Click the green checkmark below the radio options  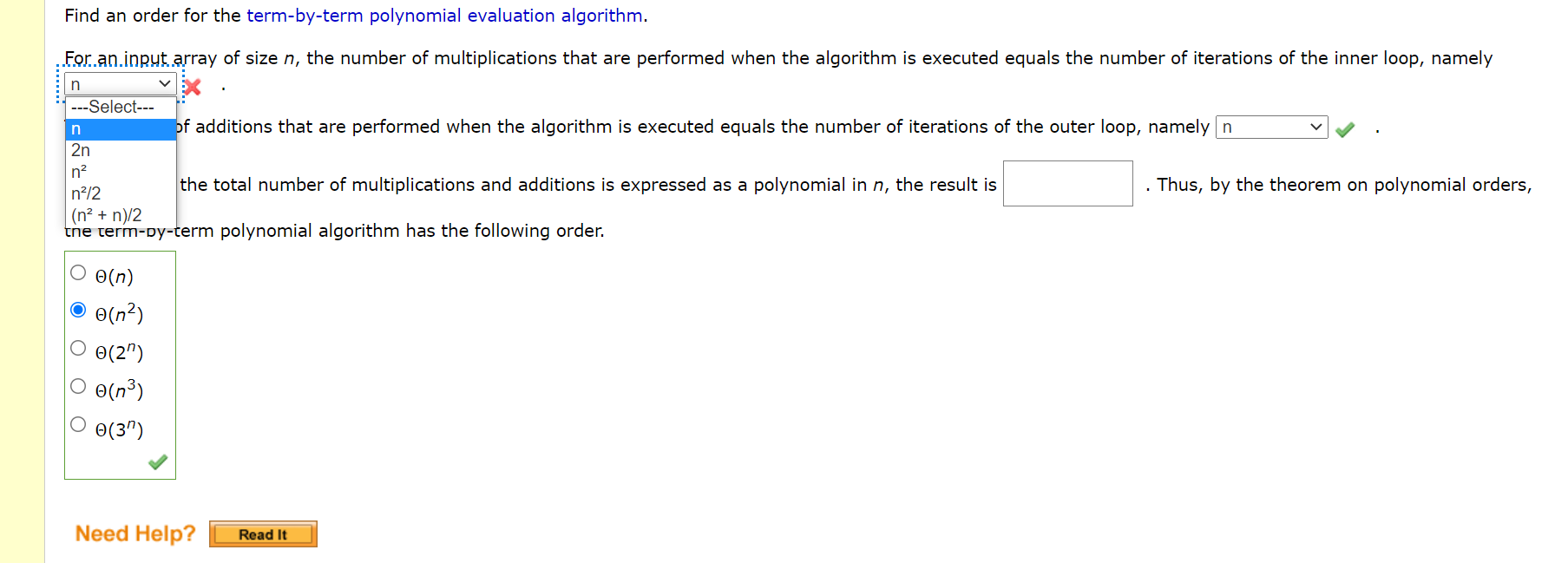[157, 462]
